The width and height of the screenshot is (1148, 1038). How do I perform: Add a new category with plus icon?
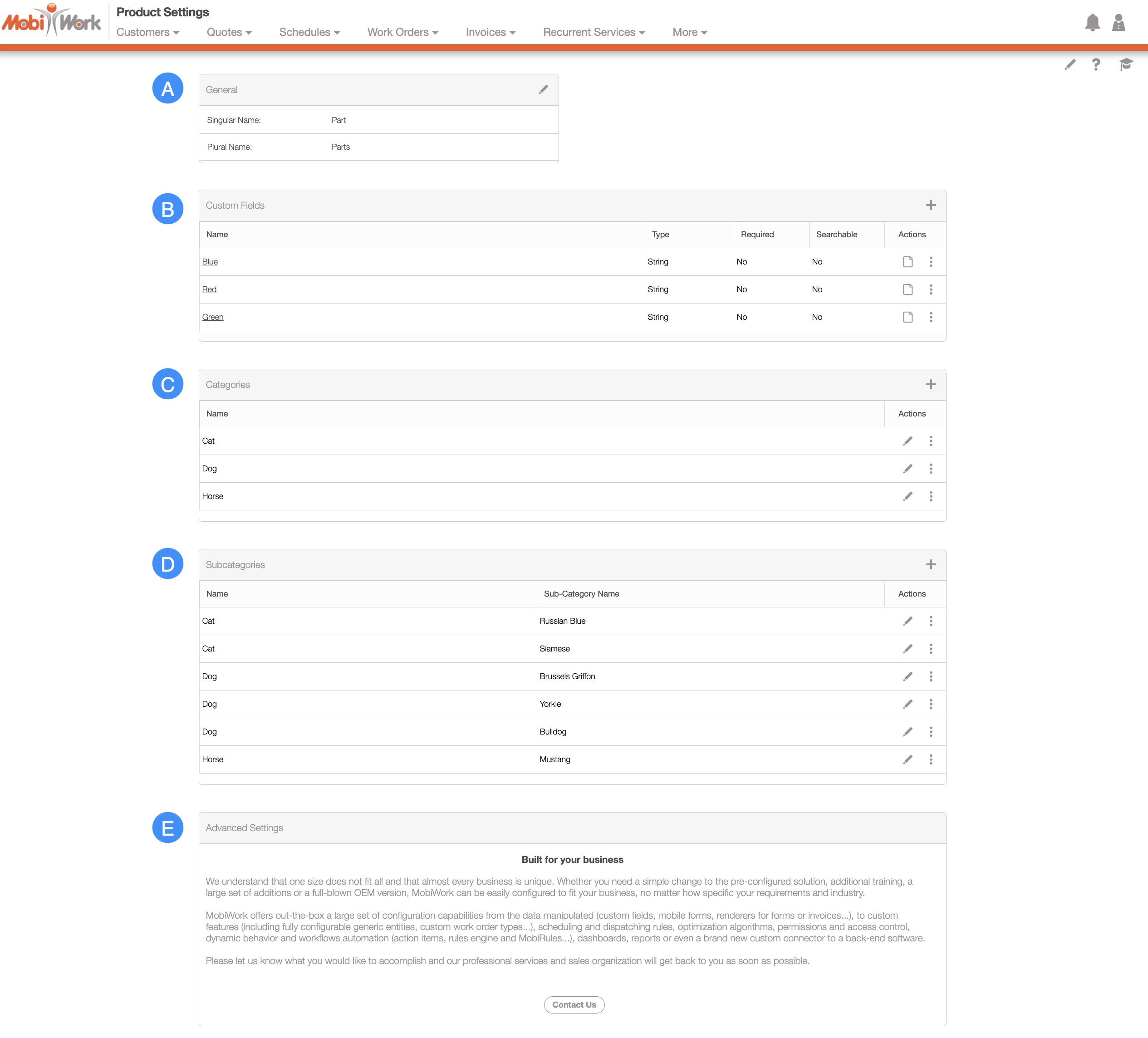click(x=931, y=384)
